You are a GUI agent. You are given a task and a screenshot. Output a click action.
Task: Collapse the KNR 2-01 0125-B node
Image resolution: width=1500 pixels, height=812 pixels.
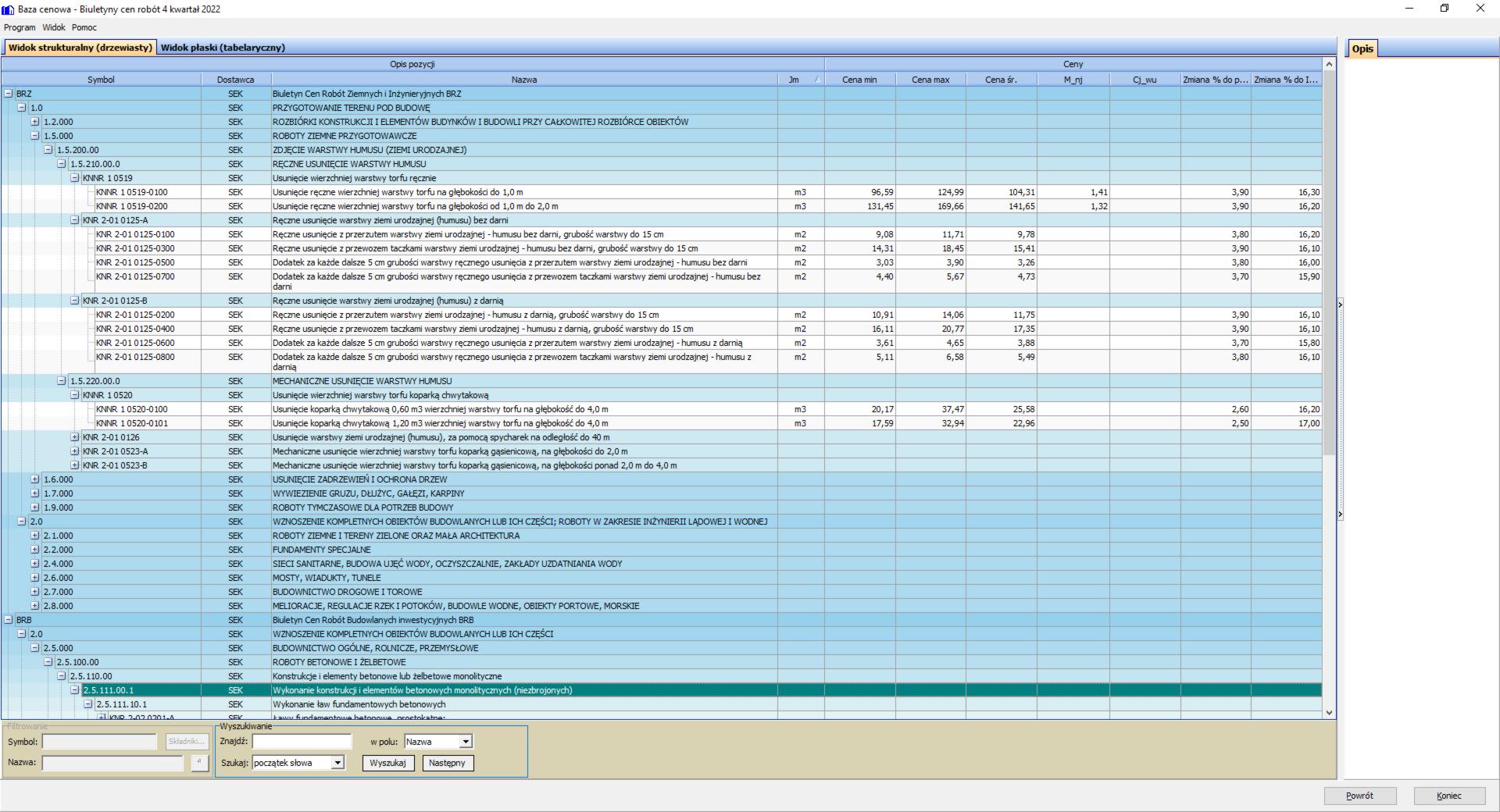(x=75, y=301)
